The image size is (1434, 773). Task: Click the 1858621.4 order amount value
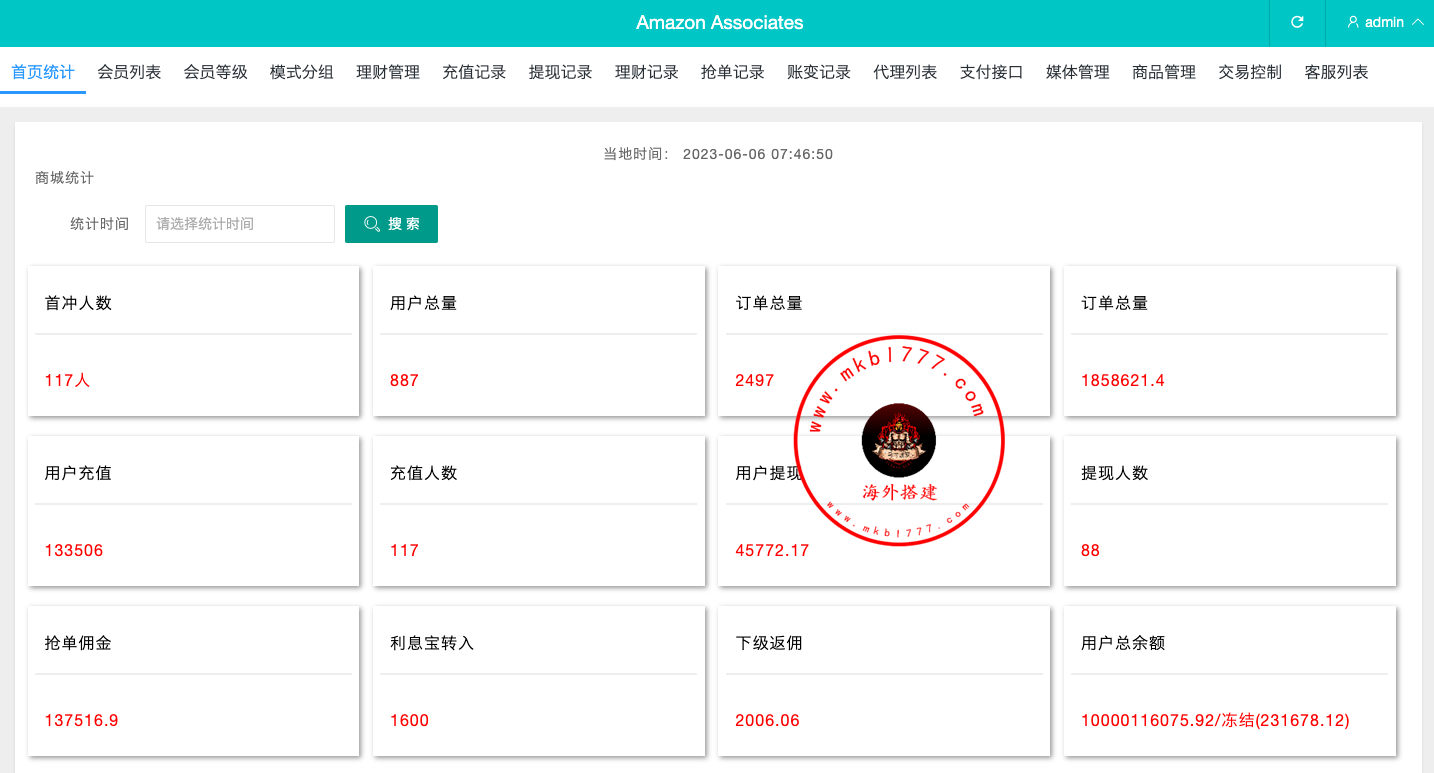[x=1123, y=380]
